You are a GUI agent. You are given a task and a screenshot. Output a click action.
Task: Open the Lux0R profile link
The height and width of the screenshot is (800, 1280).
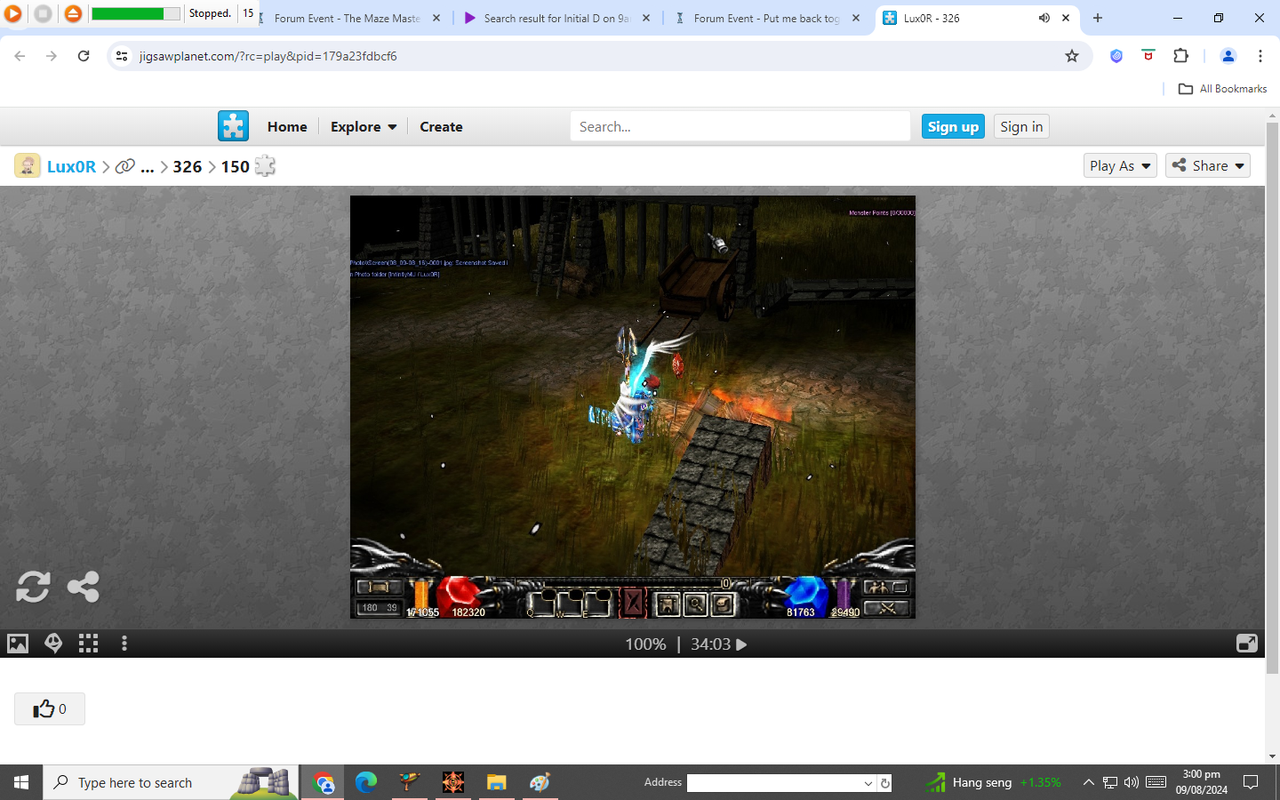pyautogui.click(x=72, y=166)
